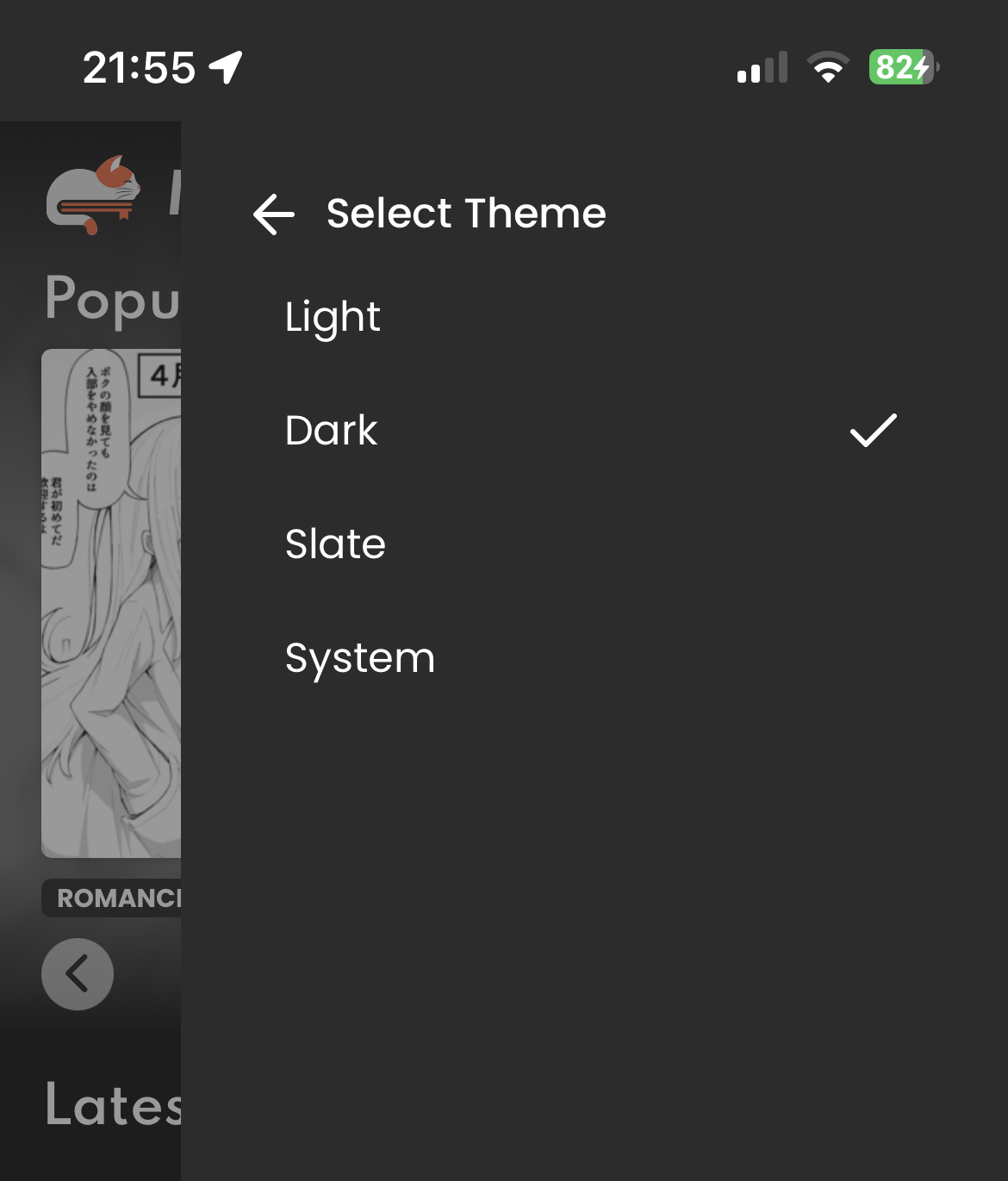
Task: Open the manga cover thumbnail
Action: (x=111, y=603)
